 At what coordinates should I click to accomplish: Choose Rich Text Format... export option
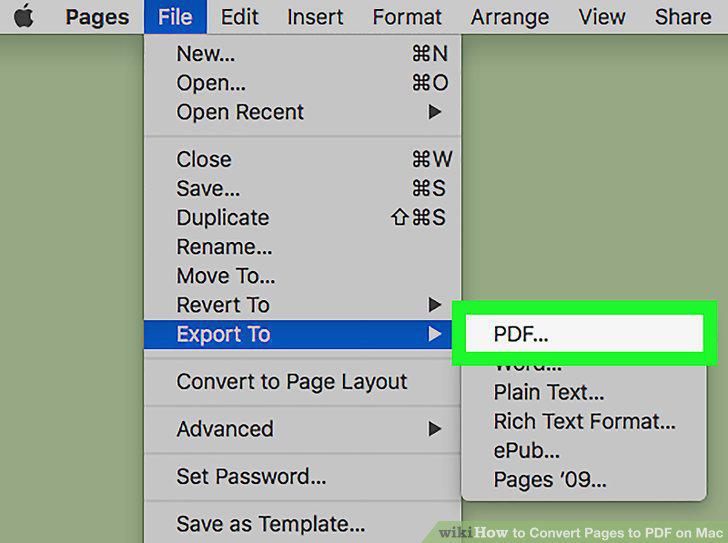[584, 422]
